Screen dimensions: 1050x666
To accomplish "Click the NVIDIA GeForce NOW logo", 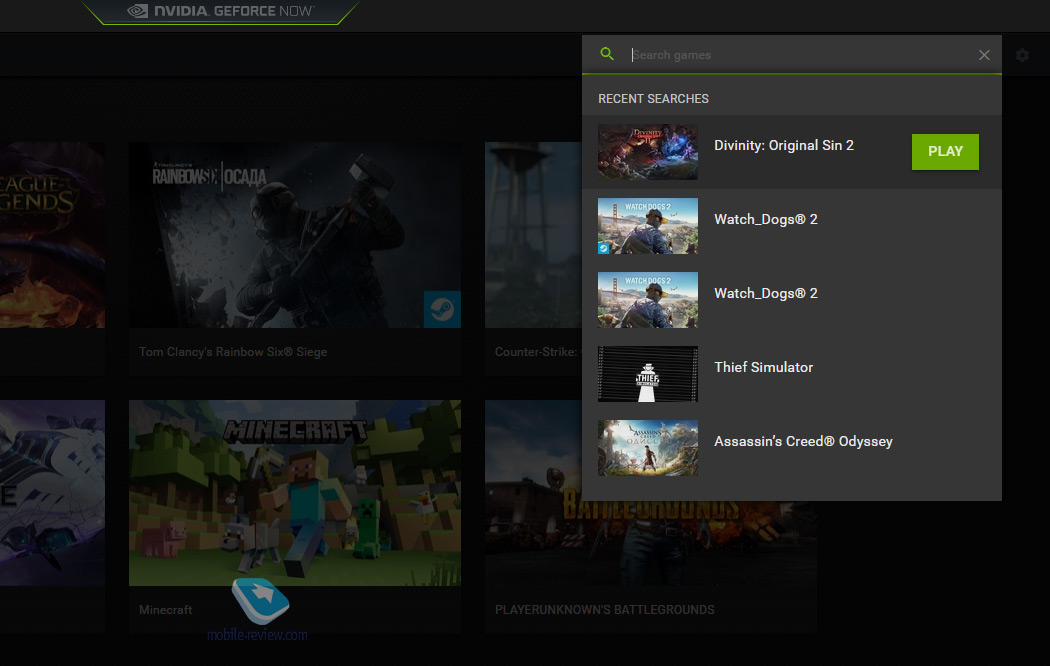I will pyautogui.click(x=220, y=11).
